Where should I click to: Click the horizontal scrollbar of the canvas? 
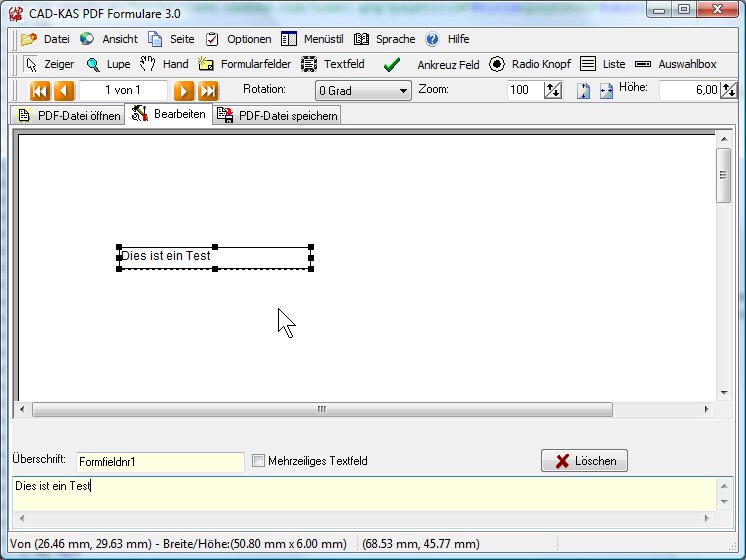click(x=322, y=409)
